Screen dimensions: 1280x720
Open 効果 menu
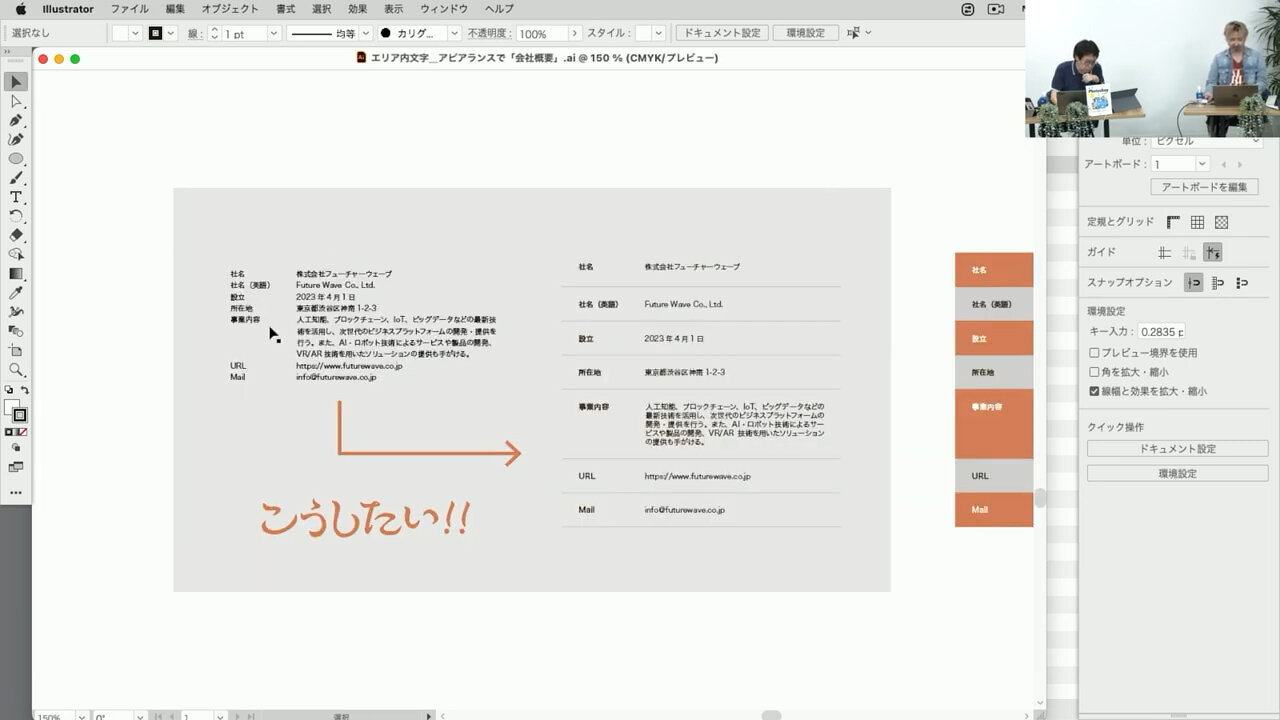[x=358, y=9]
